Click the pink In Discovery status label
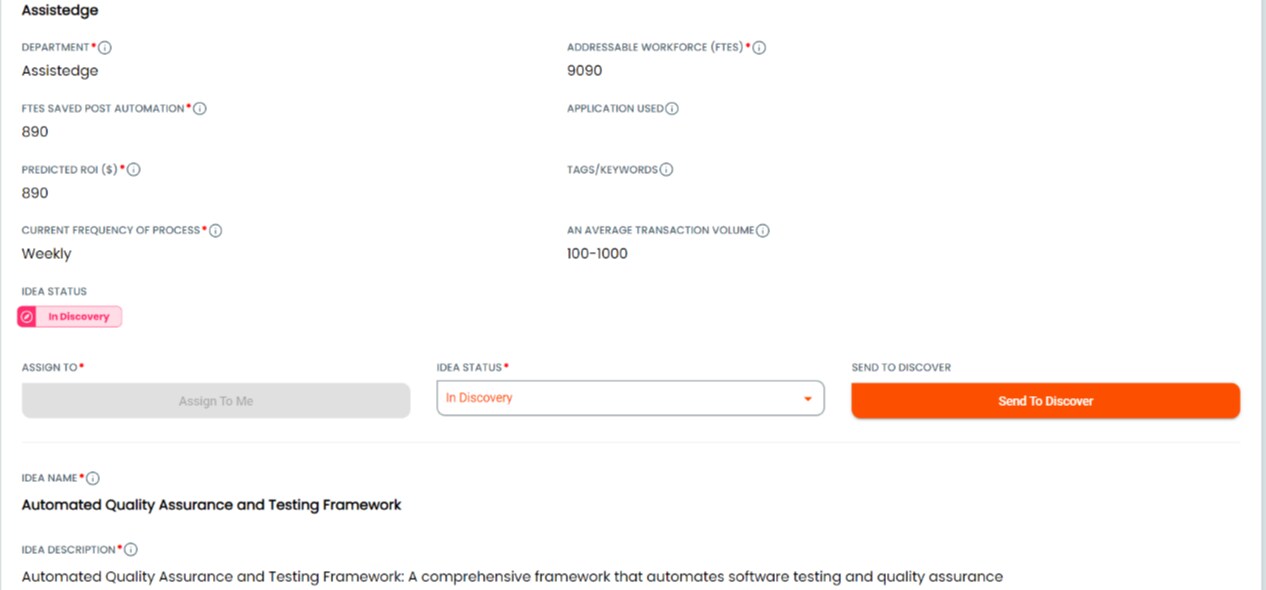1266x590 pixels. pos(79,317)
